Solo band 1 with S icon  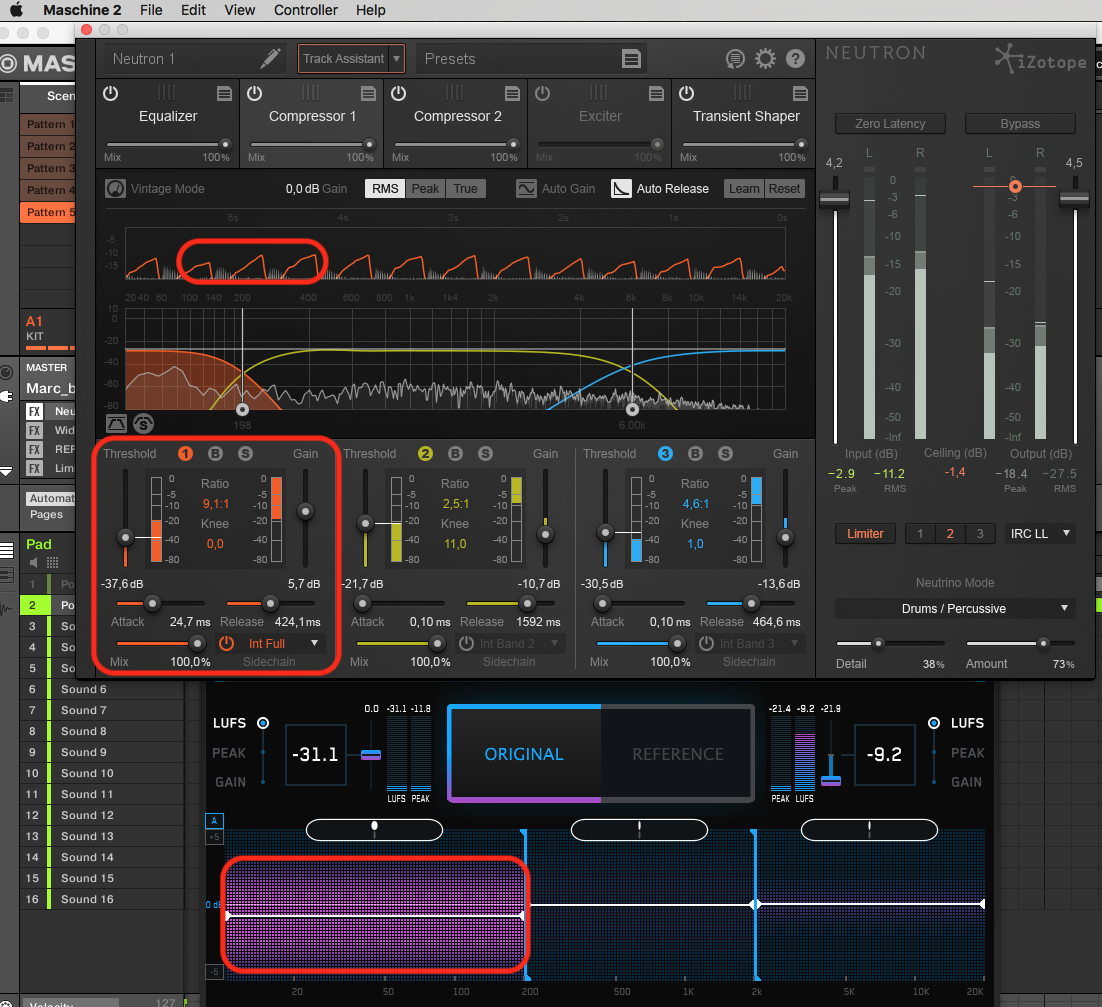(245, 454)
